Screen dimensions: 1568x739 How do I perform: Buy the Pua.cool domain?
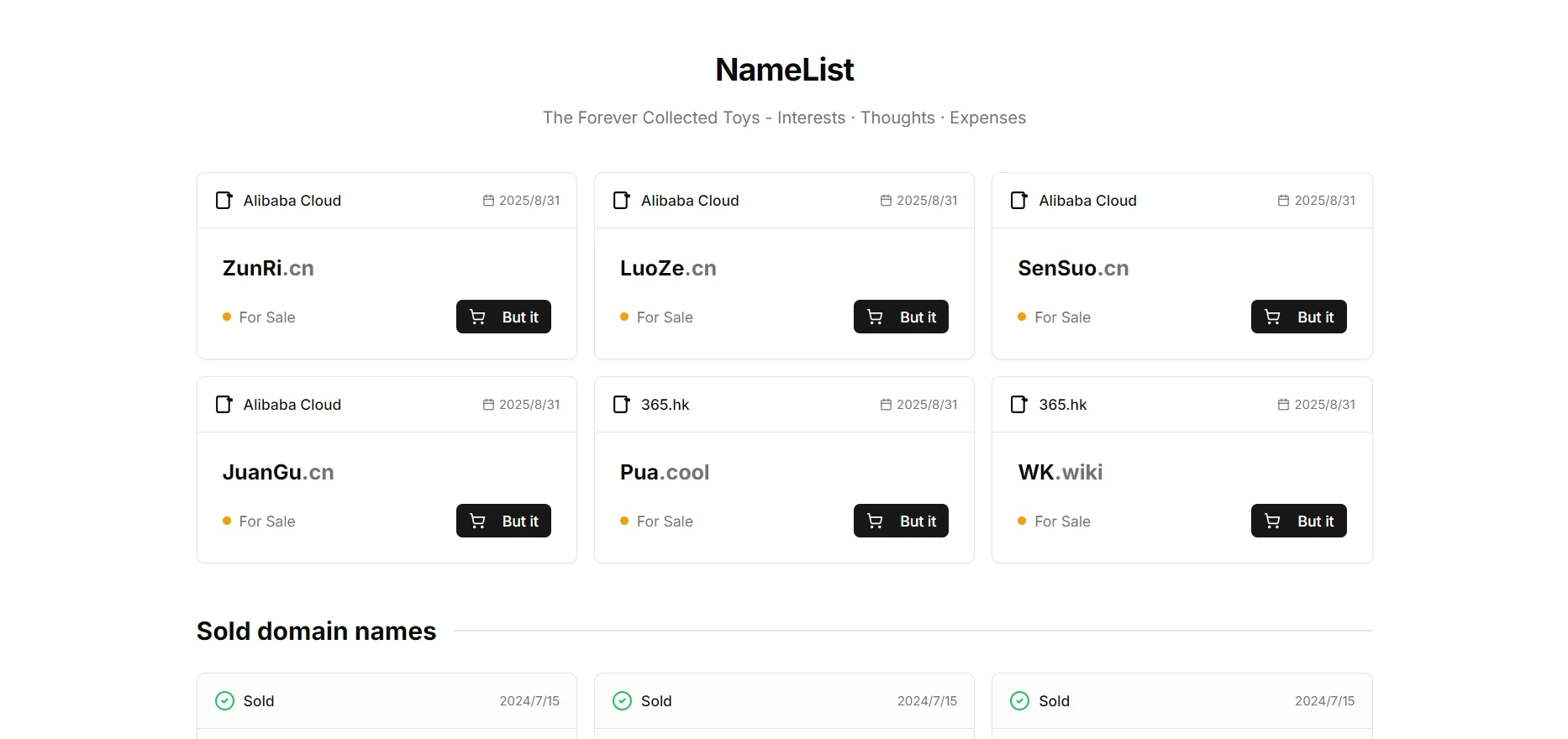click(x=901, y=521)
